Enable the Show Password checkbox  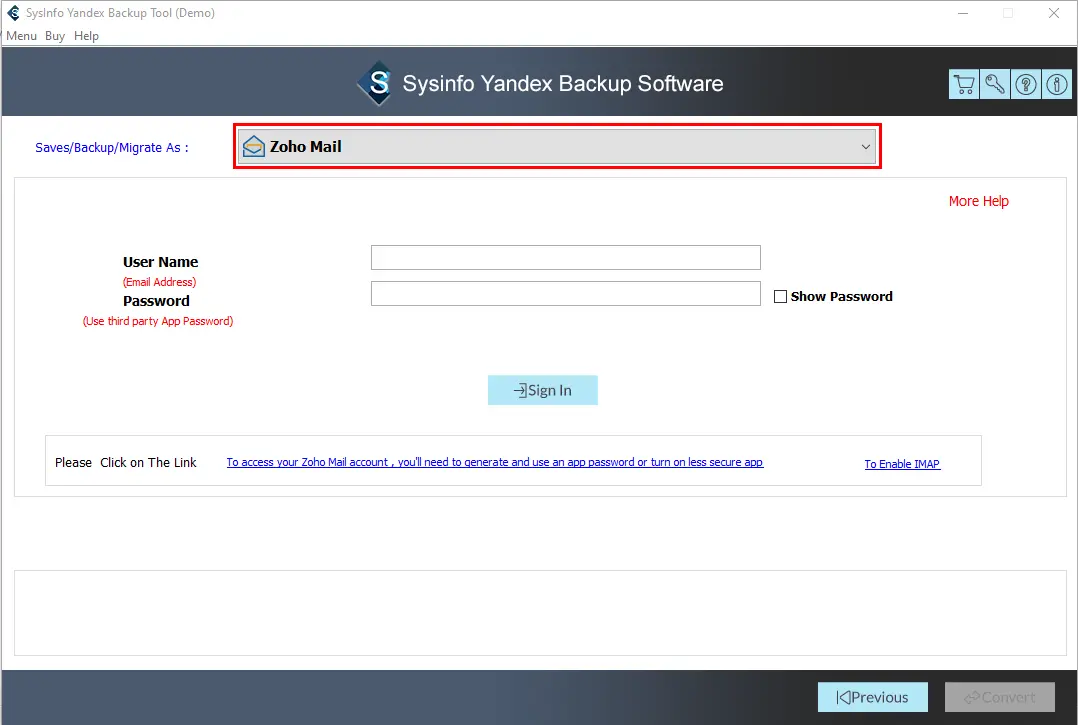[781, 297]
